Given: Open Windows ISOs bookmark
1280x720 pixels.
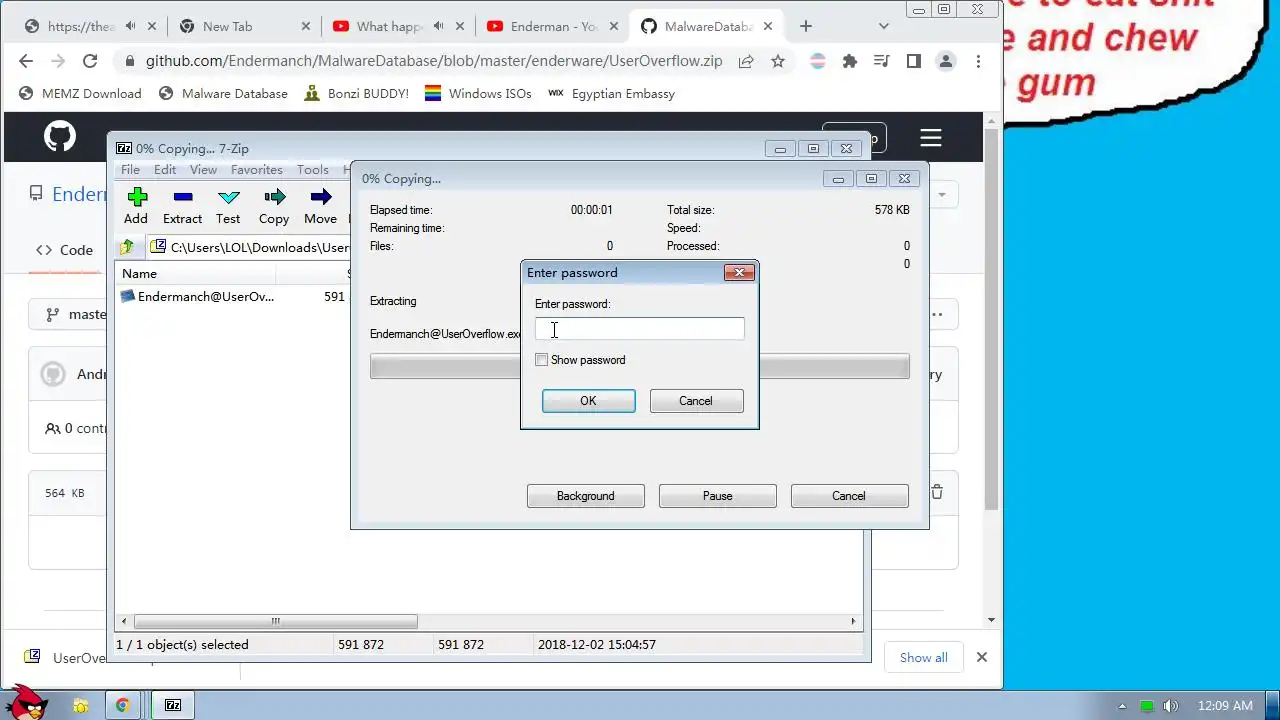Looking at the screenshot, I should [x=478, y=93].
